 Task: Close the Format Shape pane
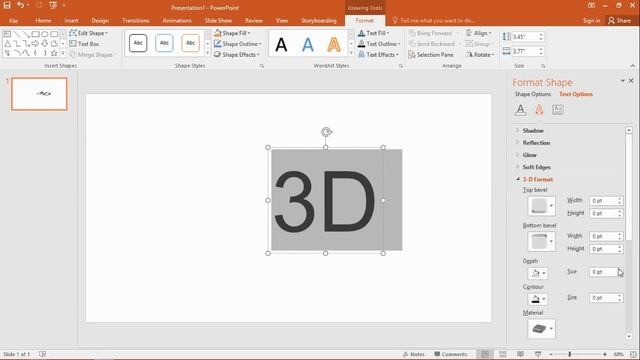[x=631, y=81]
